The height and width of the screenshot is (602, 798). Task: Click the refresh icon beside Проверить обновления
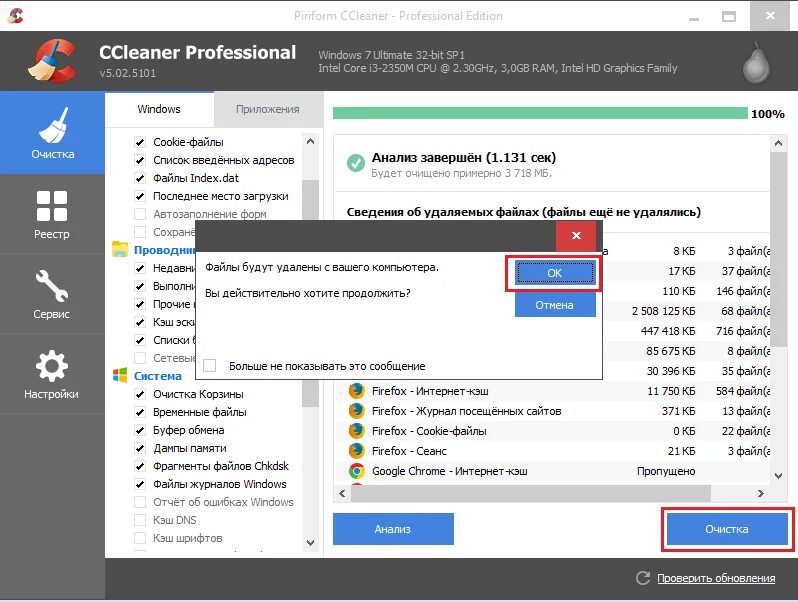coord(643,578)
